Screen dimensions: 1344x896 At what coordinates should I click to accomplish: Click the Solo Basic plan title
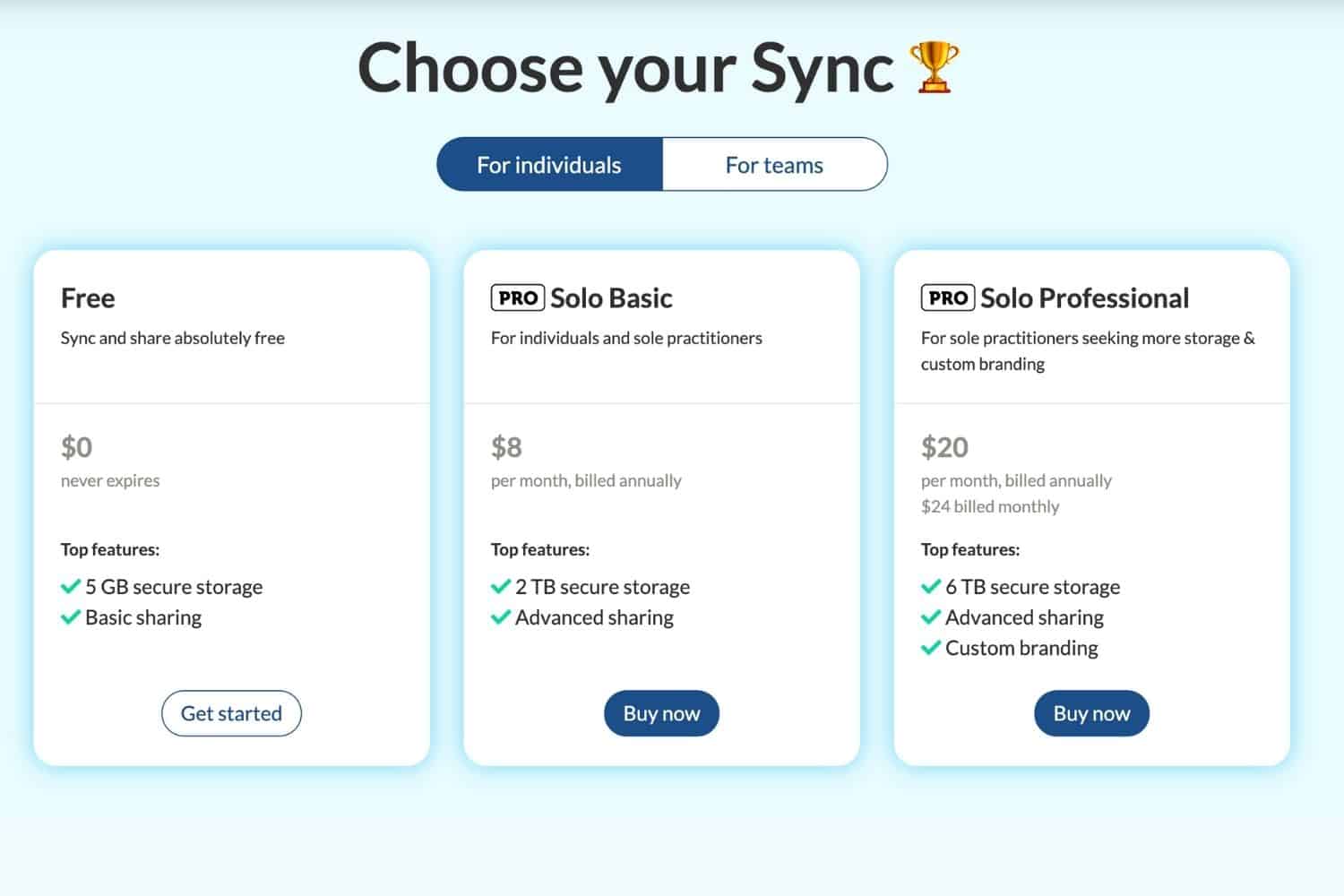(611, 297)
